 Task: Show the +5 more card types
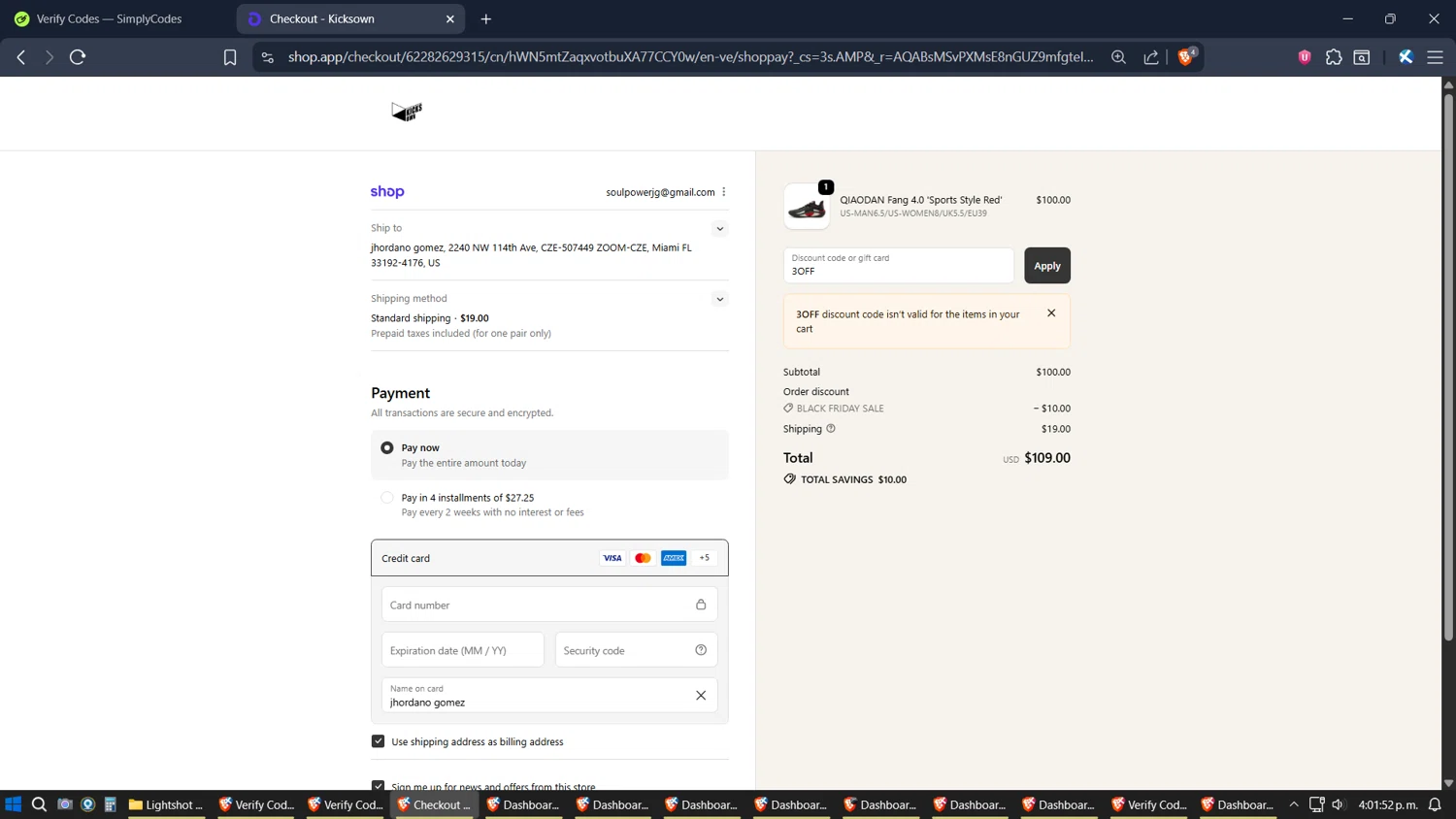pyautogui.click(x=705, y=558)
